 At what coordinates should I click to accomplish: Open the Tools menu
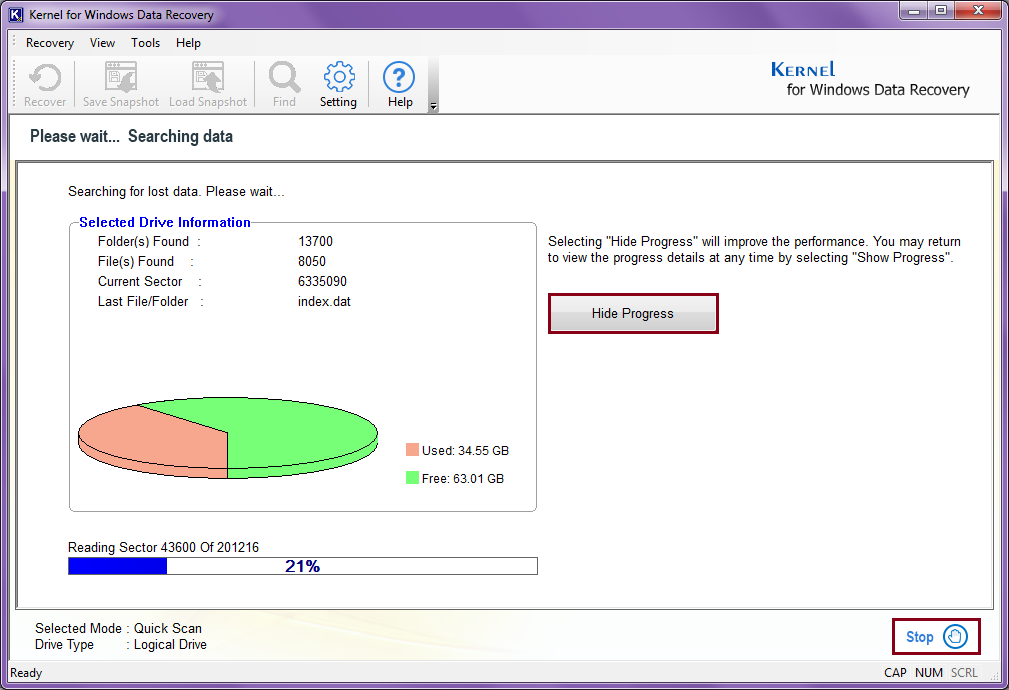(x=145, y=43)
